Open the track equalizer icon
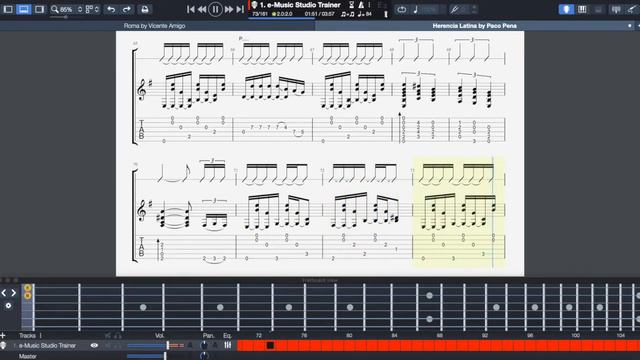 227,346
